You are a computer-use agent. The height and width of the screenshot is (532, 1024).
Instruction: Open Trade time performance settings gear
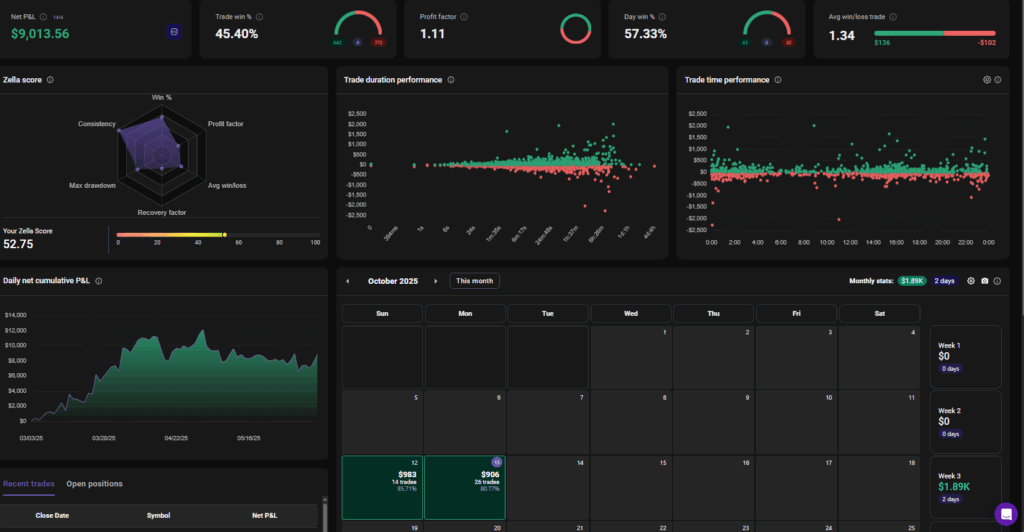click(987, 80)
